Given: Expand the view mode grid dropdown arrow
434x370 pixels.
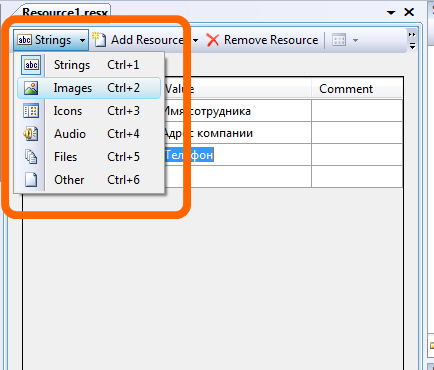Looking at the screenshot, I should point(355,40).
